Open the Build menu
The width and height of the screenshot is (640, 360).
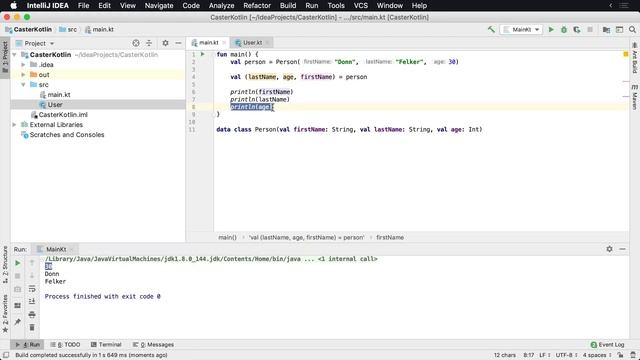(288, 6)
